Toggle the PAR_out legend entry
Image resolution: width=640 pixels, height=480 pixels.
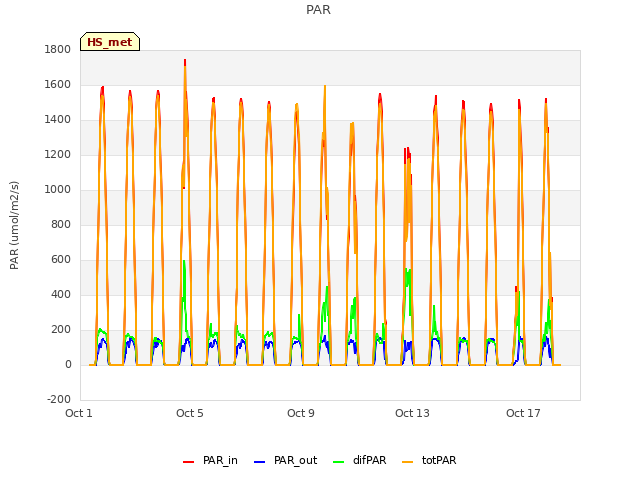click(285, 460)
